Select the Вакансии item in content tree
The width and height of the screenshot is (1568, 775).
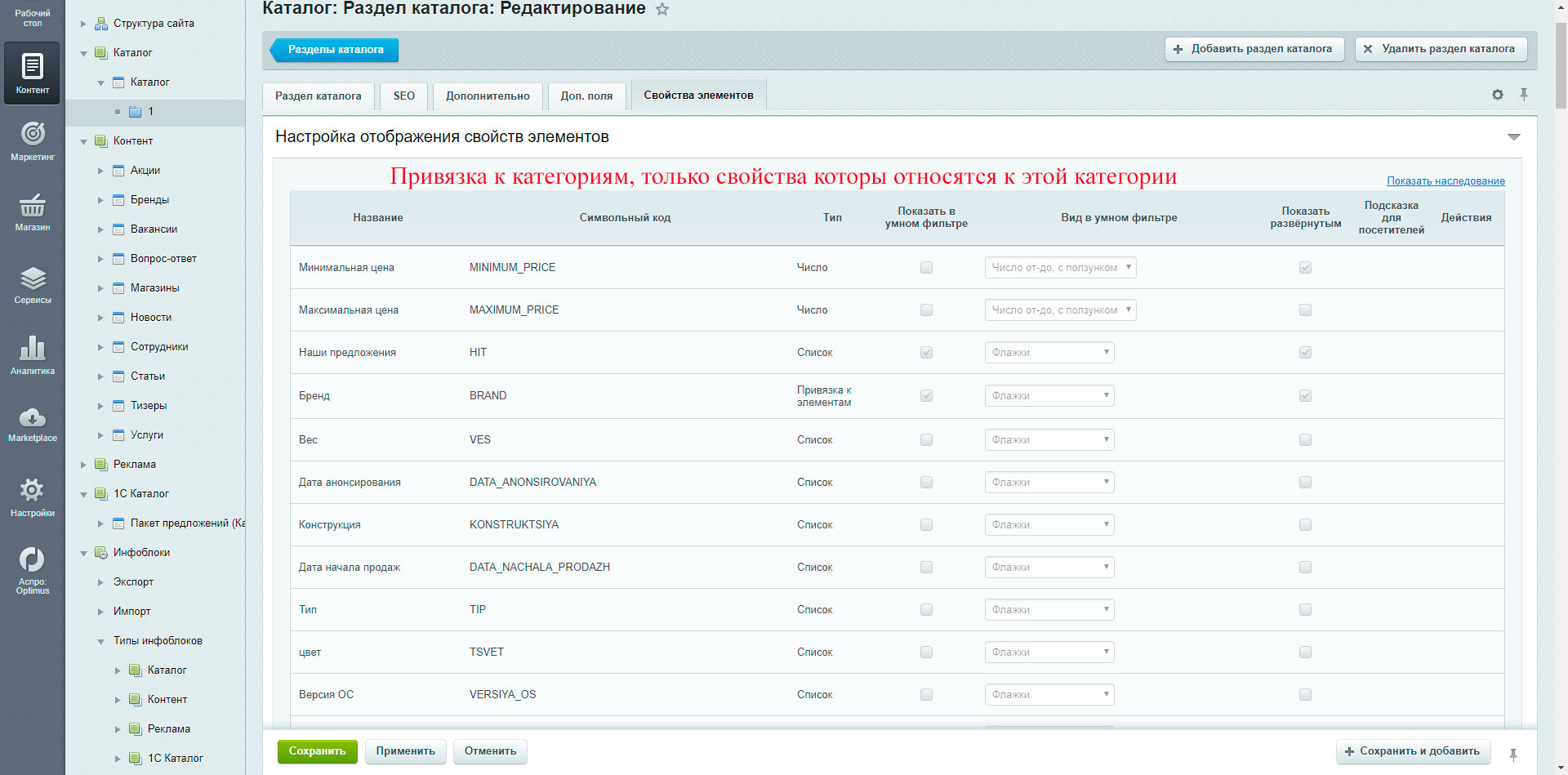[x=154, y=229]
